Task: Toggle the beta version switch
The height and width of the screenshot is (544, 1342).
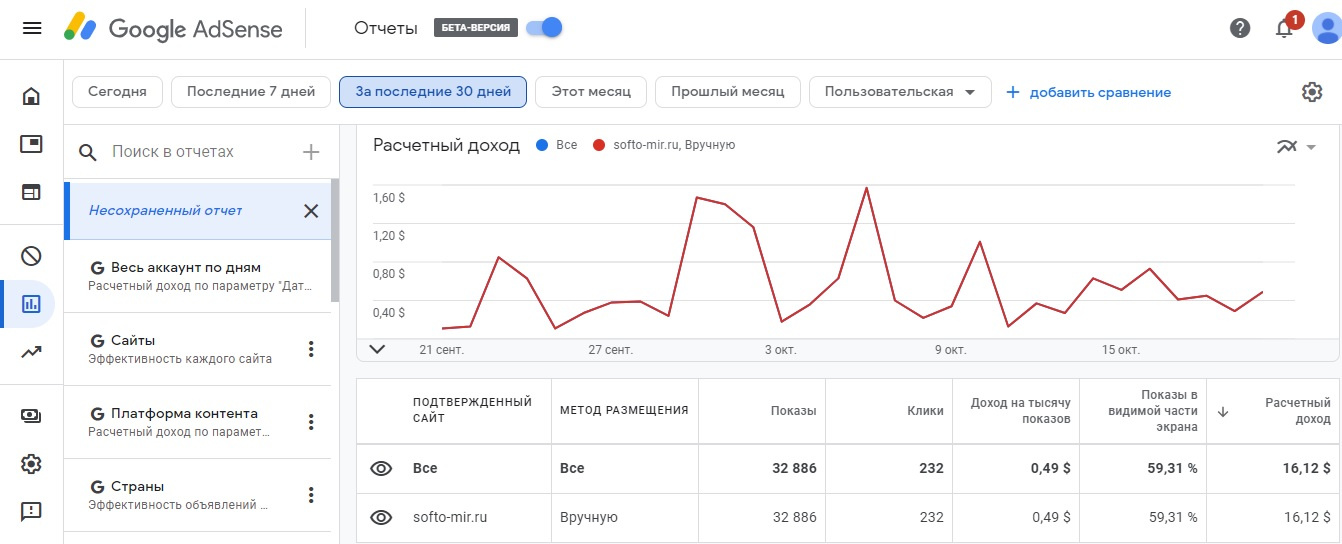Action: point(545,28)
